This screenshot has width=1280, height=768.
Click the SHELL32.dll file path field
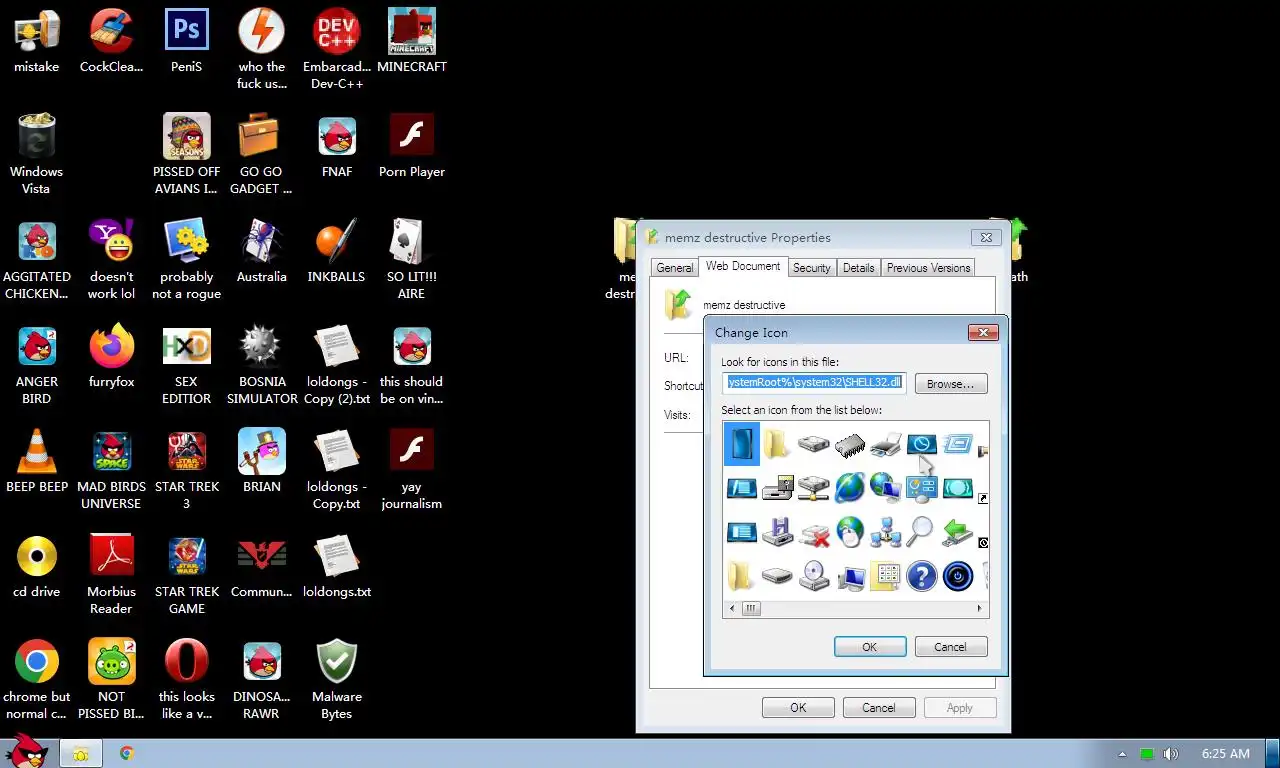pos(814,383)
